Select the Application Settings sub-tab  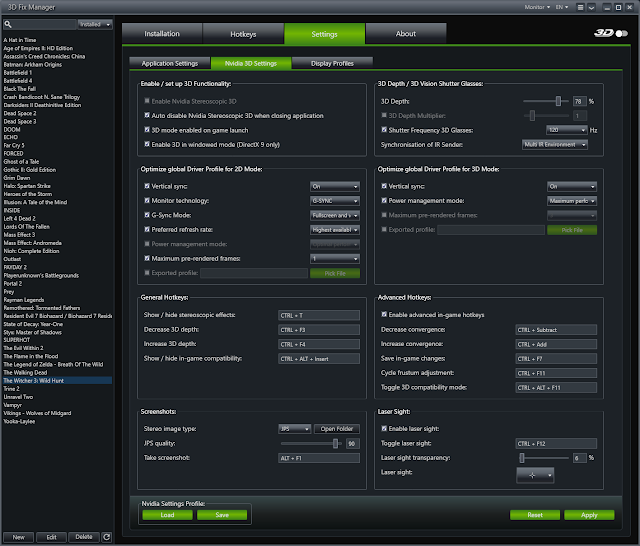170,63
